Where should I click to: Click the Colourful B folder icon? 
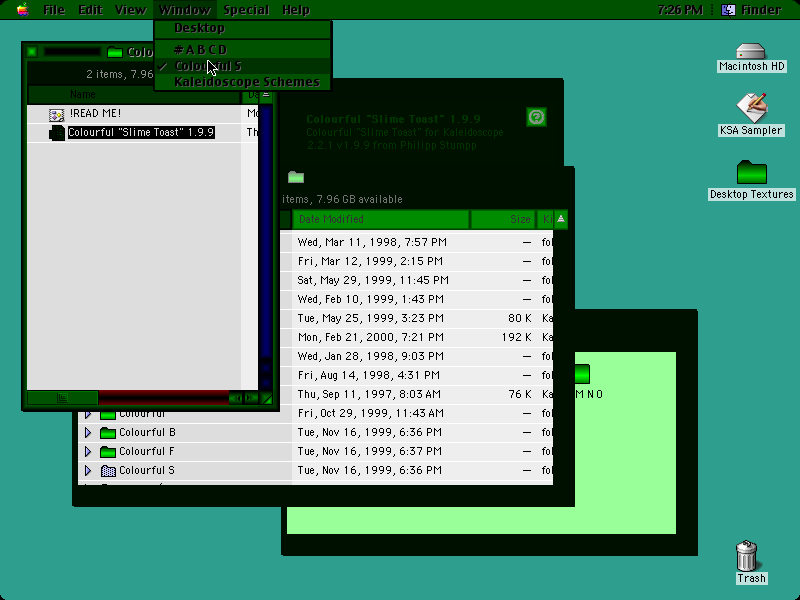(x=108, y=433)
